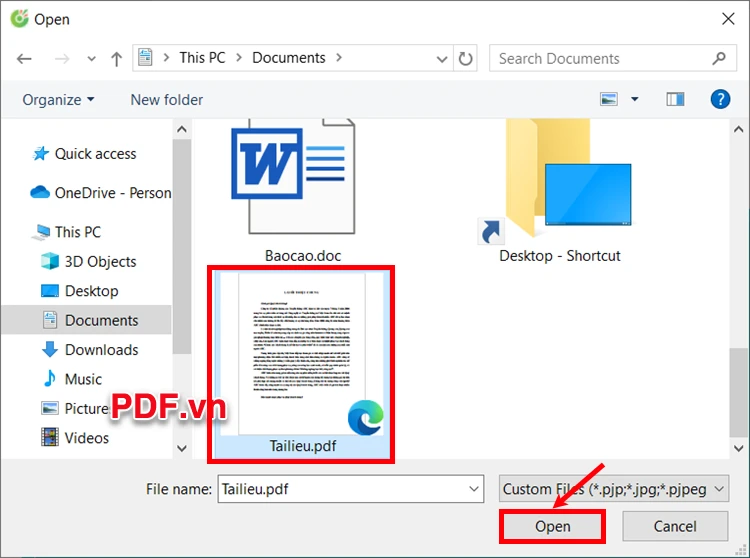The height and width of the screenshot is (558, 750).
Task: Click the Tailieu.pdf file name label
Action: pyautogui.click(x=303, y=446)
